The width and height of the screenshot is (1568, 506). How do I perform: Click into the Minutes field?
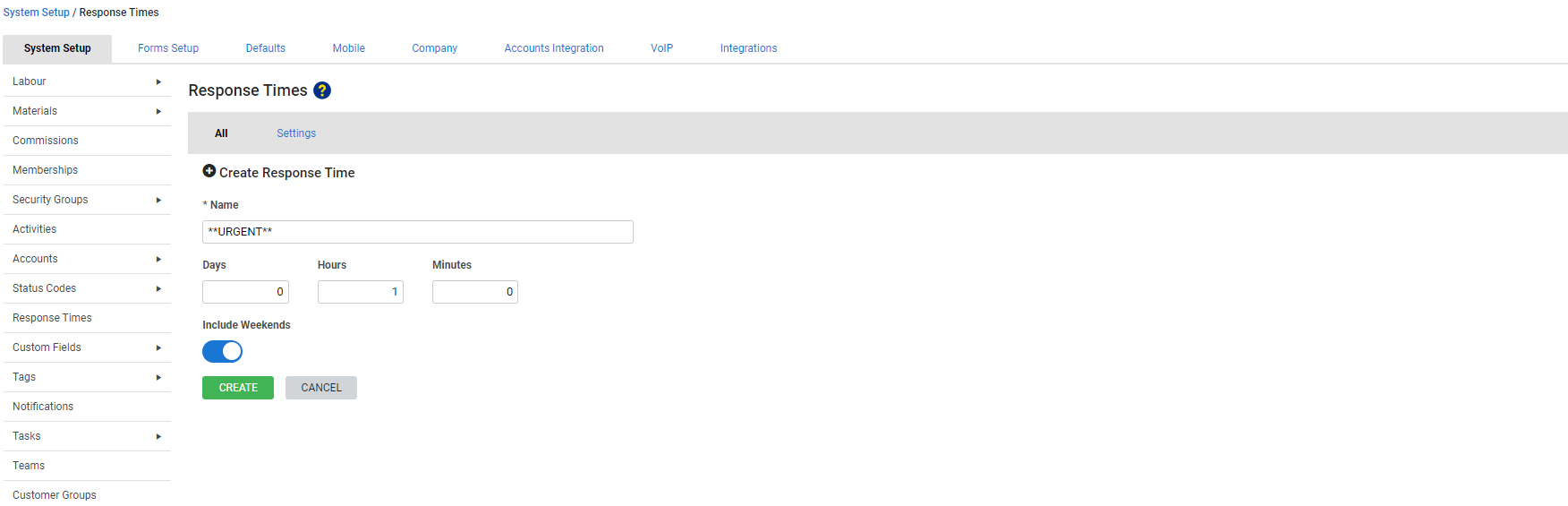(474, 292)
